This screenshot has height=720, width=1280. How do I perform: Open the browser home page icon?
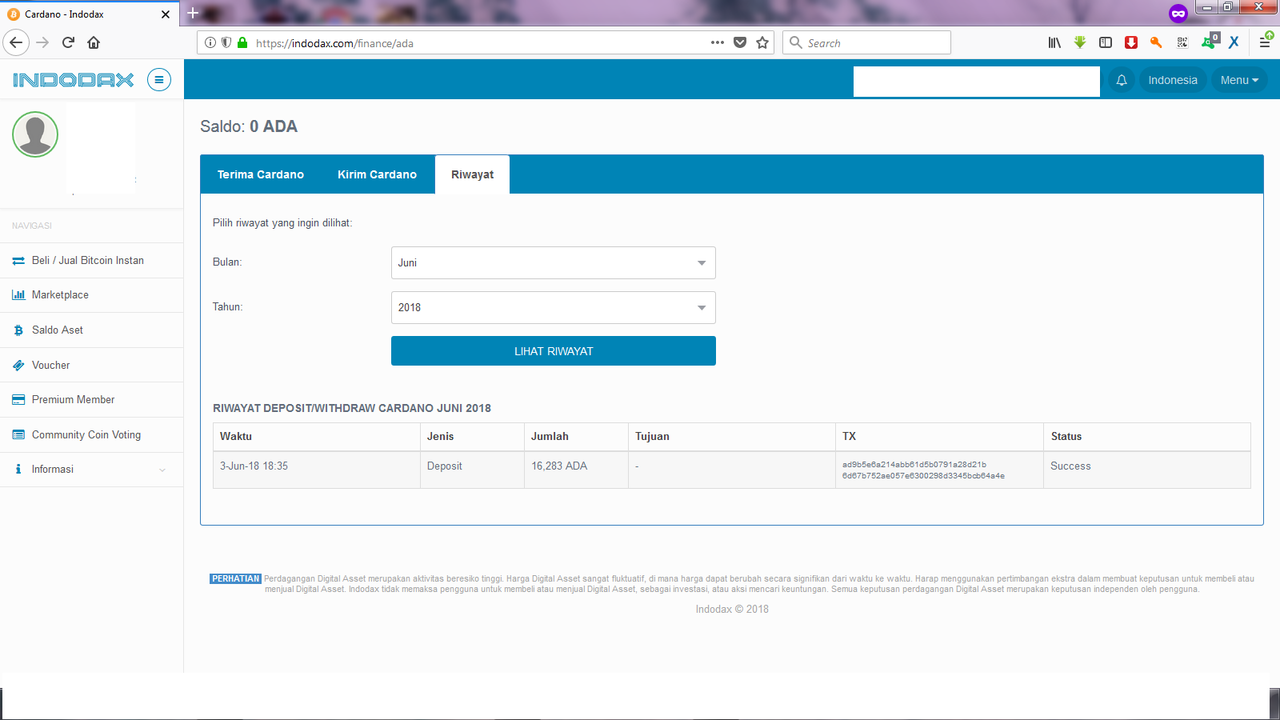point(94,42)
